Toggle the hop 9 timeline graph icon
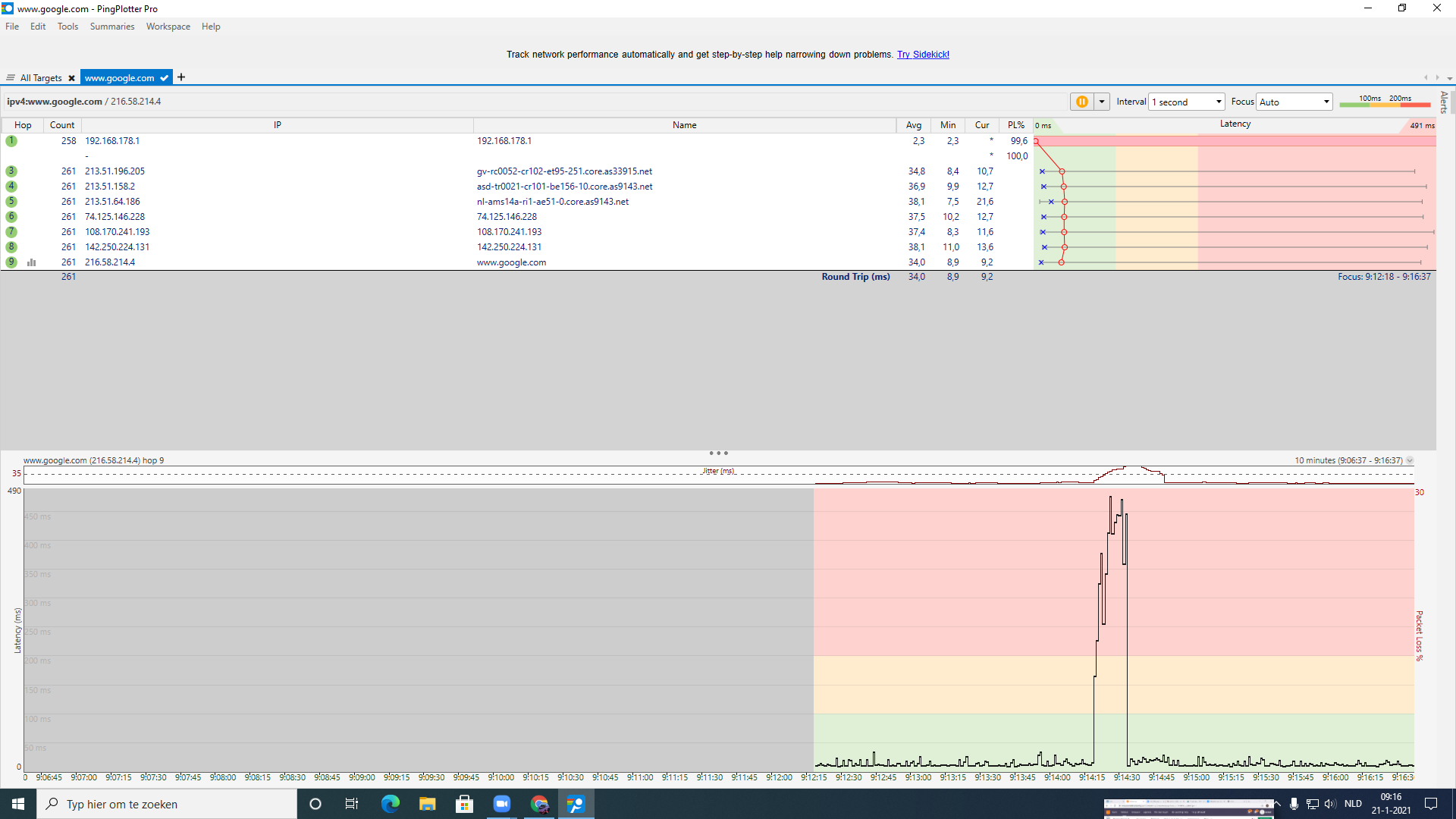The height and width of the screenshot is (819, 1456). point(32,262)
